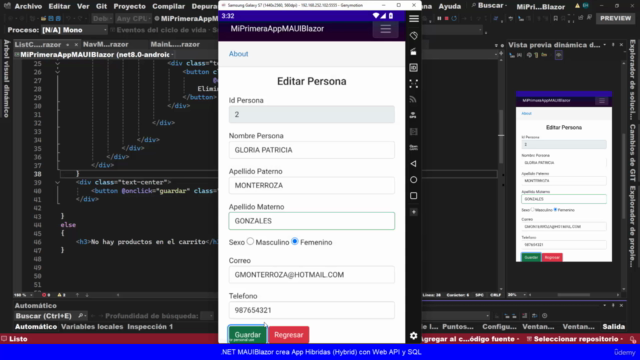Open Proceso [N/A] Mono dropdown

pos(74,30)
